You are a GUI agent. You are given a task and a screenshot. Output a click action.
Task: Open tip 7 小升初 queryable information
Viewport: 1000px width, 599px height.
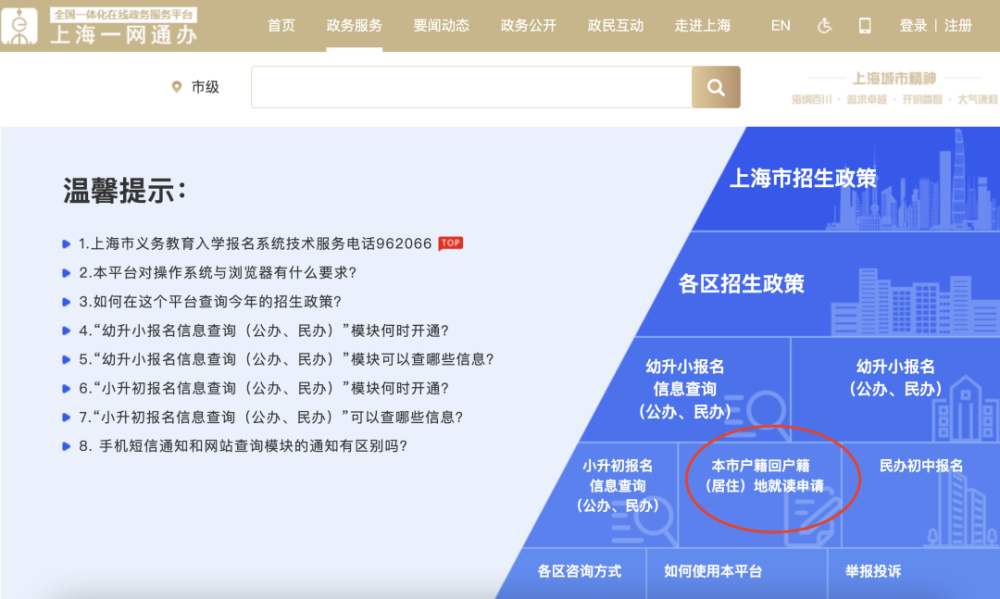271,417
